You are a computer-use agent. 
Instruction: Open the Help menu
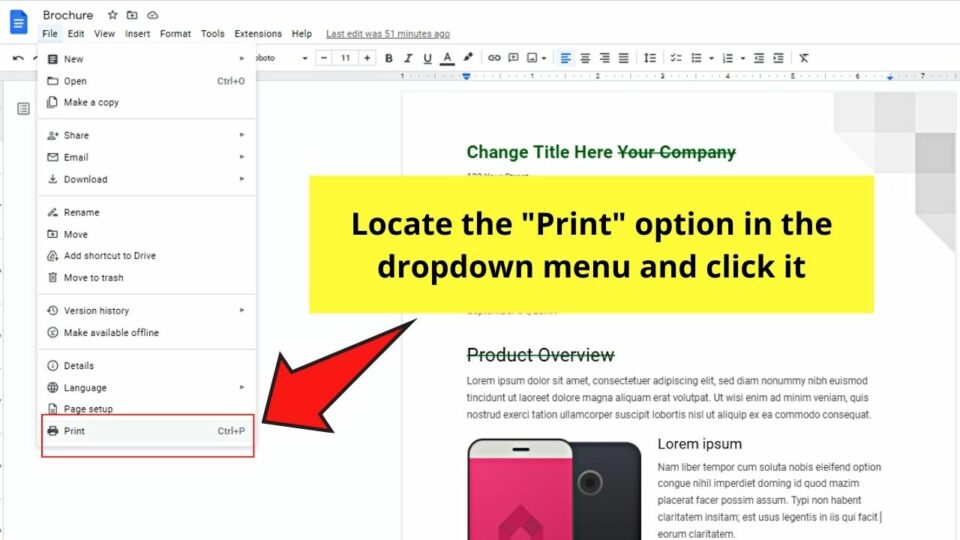(301, 34)
